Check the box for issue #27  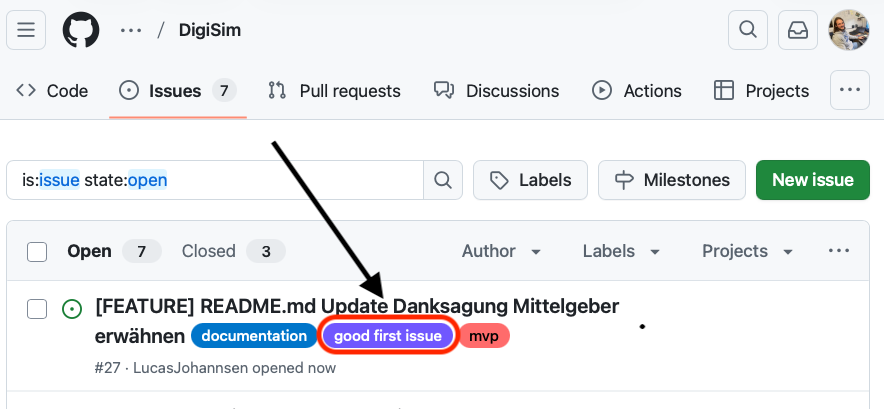click(37, 308)
